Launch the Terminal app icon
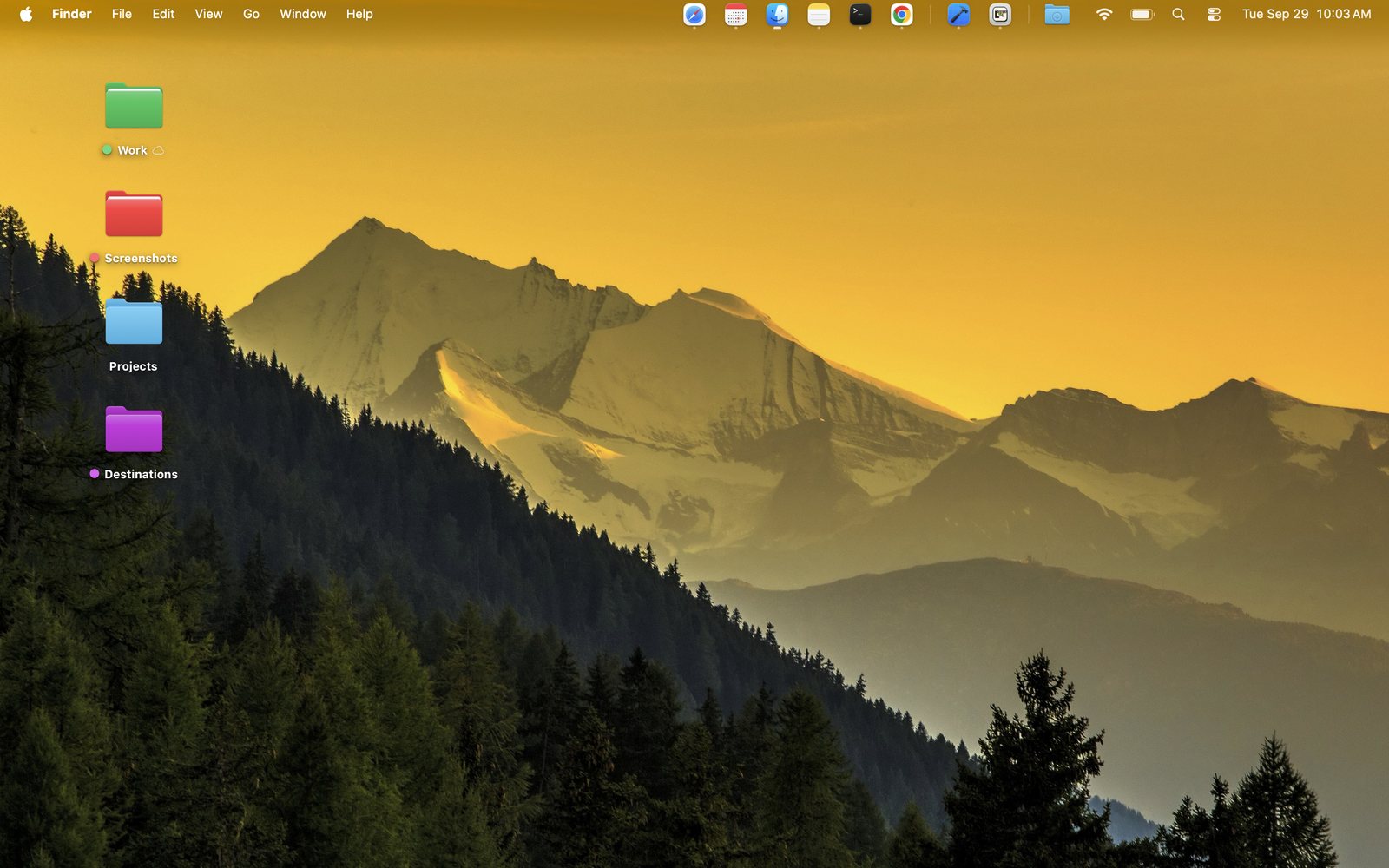Viewport: 1389px width, 868px height. pyautogui.click(x=860, y=15)
